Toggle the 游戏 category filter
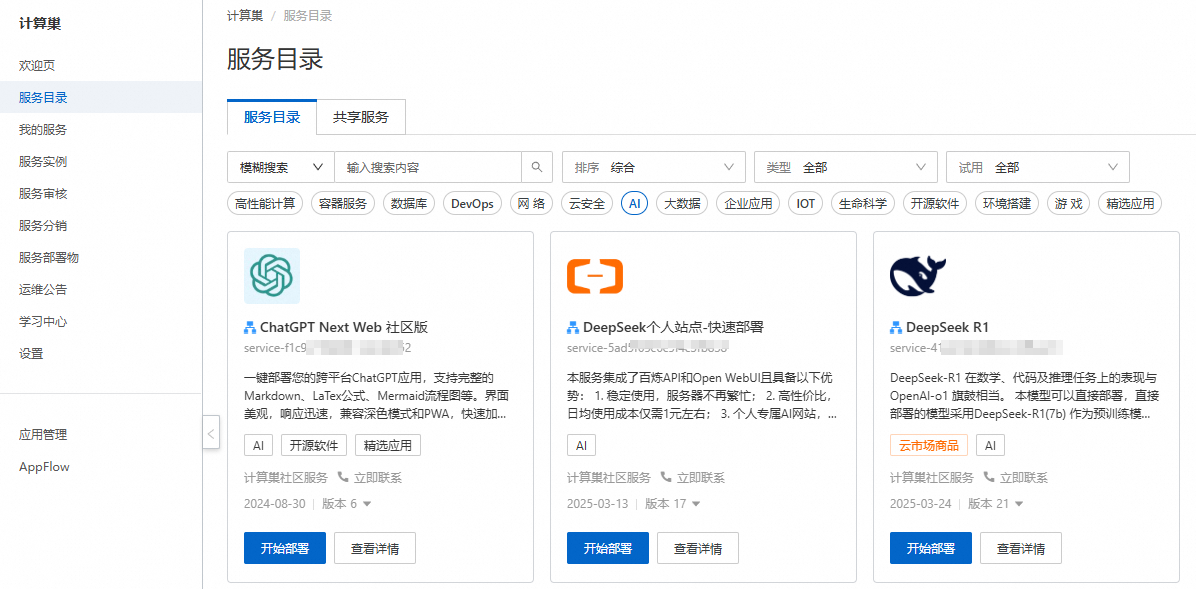 (x=1069, y=204)
